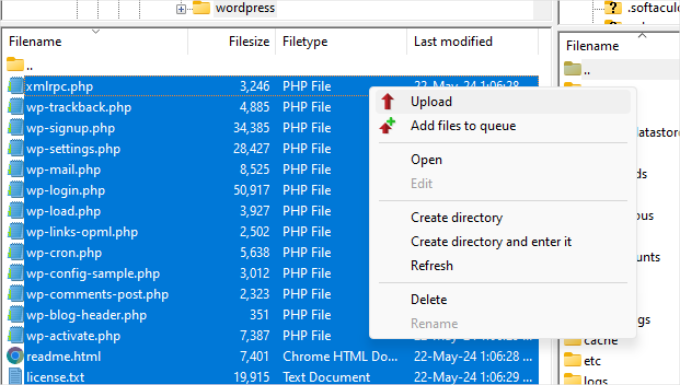This screenshot has width=680, height=385.
Task: Select the wp-trackback.php filename
Action: (79, 107)
